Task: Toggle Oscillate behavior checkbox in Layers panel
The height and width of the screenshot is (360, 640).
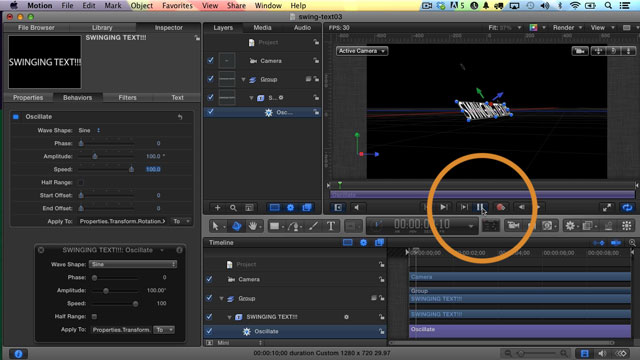Action: pyautogui.click(x=210, y=112)
